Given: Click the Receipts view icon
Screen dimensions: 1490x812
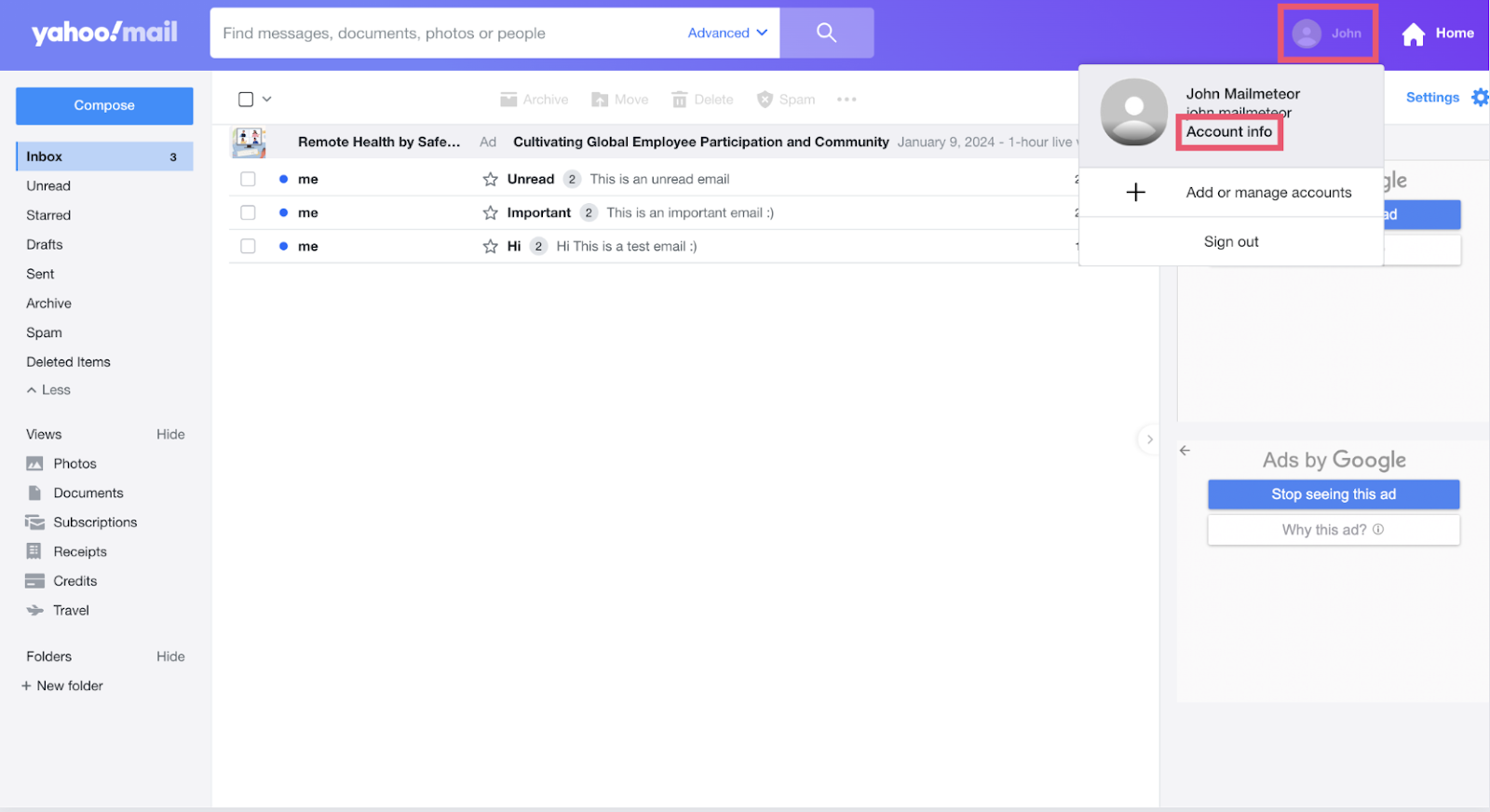Looking at the screenshot, I should [x=34, y=551].
